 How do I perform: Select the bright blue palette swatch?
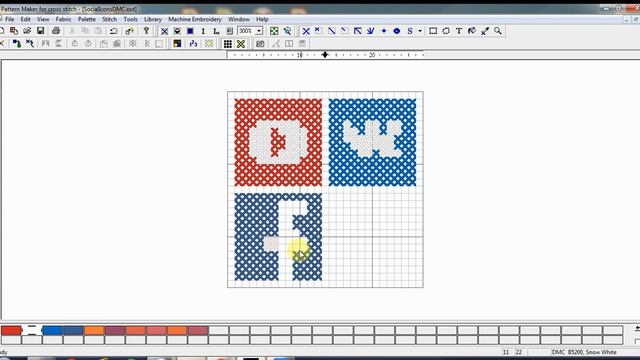[x=52, y=330]
